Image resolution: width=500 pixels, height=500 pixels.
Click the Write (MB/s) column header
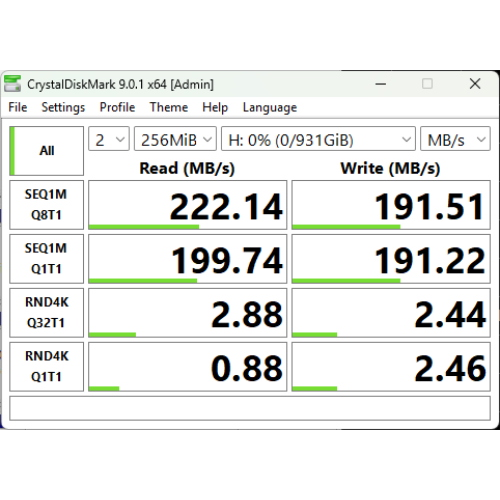(390, 168)
